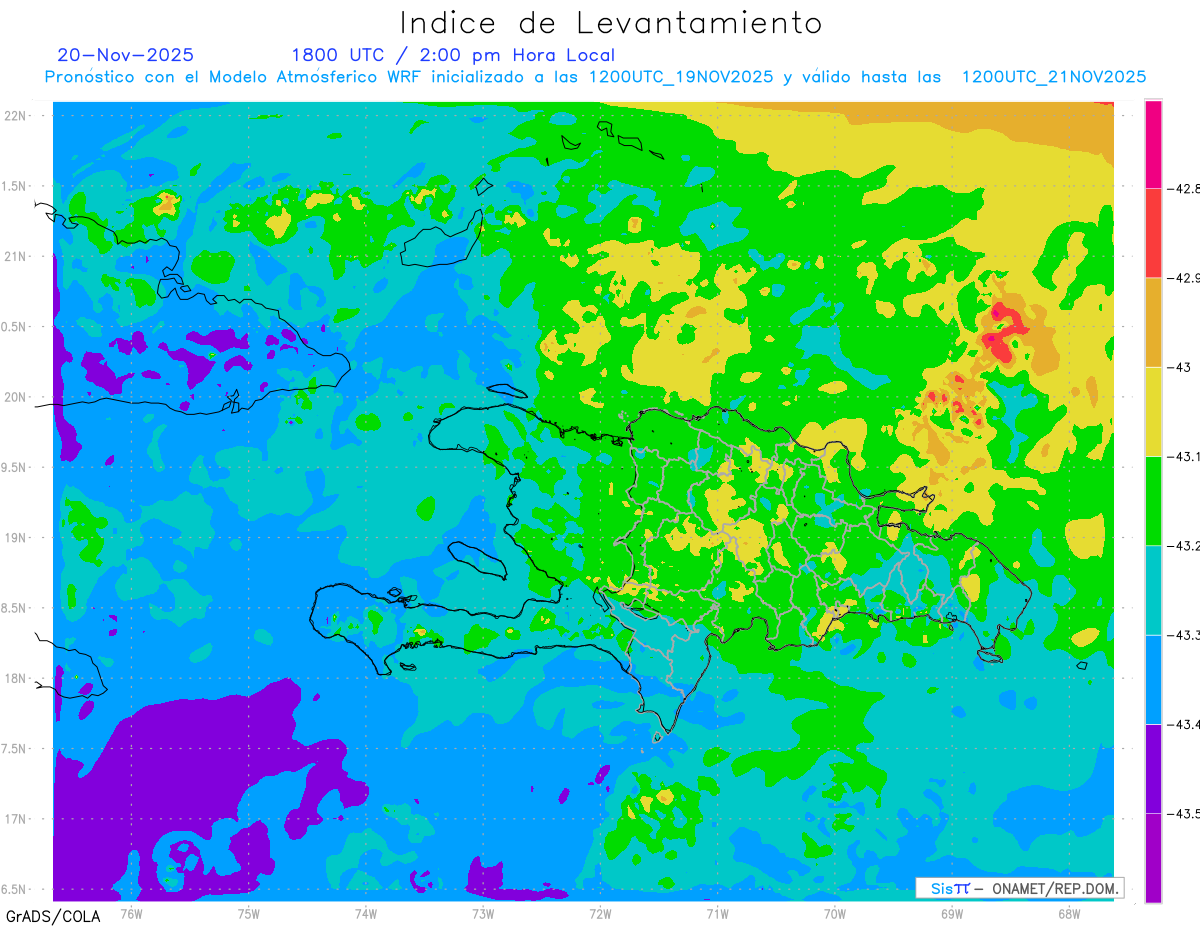
Task: Click the initialization time '1200UTC_19NOV2025'
Action: pos(680,77)
